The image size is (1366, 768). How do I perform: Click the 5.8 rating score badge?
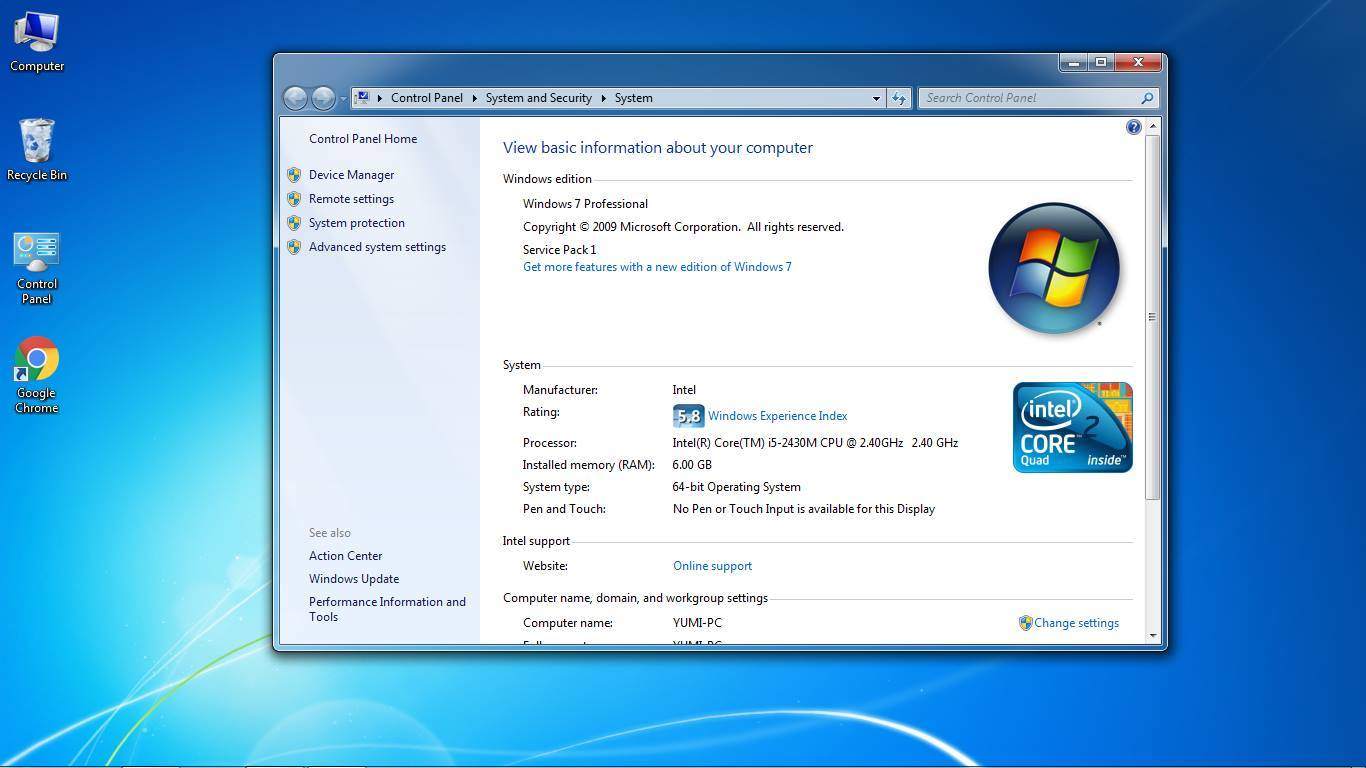pyautogui.click(x=688, y=416)
